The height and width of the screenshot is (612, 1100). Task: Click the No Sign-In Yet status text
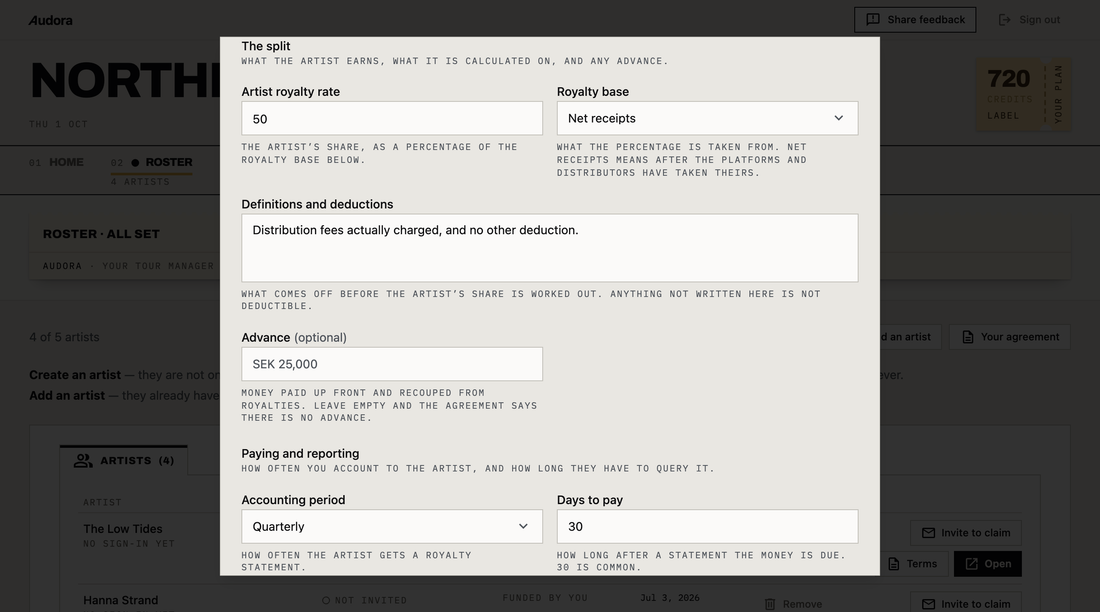tap(129, 544)
